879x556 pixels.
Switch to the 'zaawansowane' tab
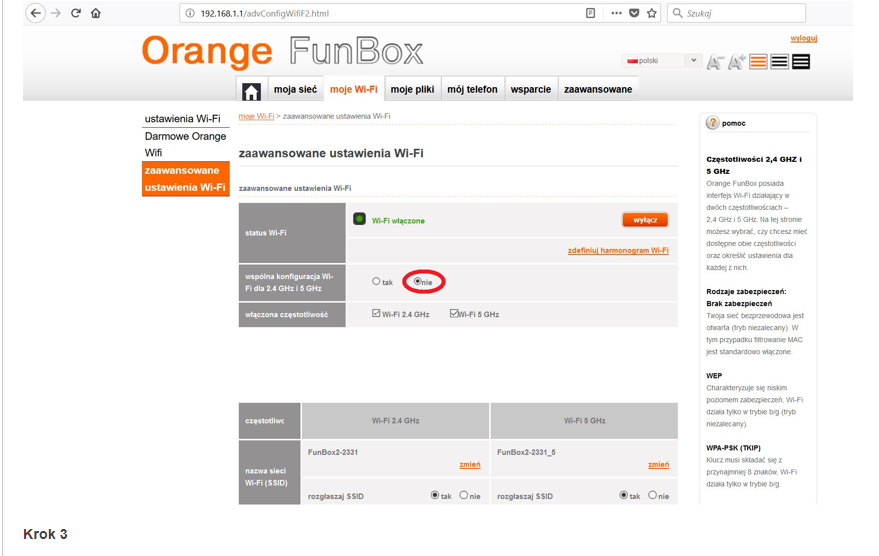point(598,89)
